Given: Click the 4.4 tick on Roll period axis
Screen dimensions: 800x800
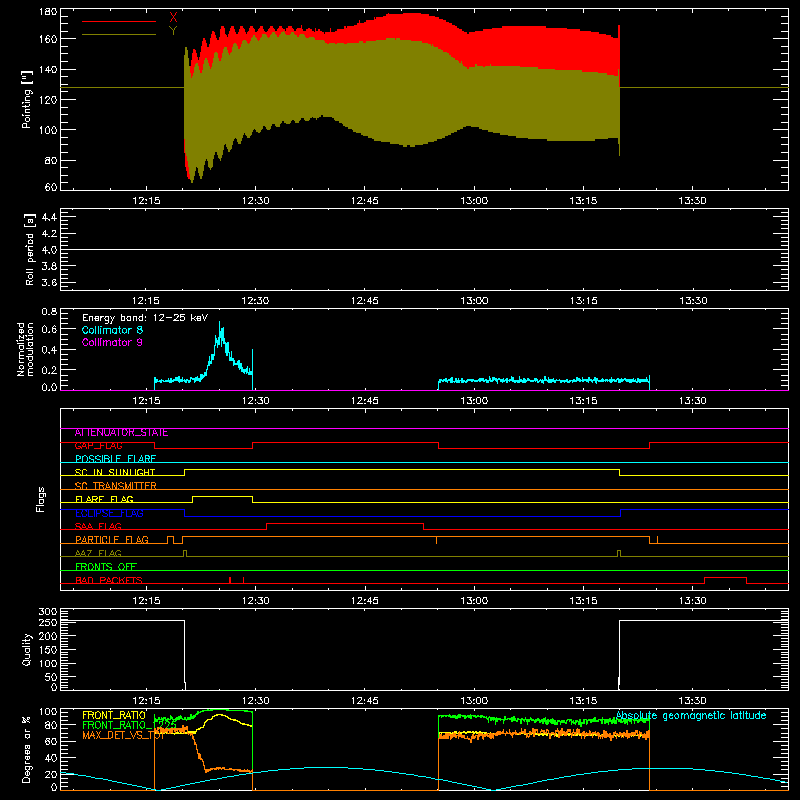Looking at the screenshot, I should coord(49,217).
